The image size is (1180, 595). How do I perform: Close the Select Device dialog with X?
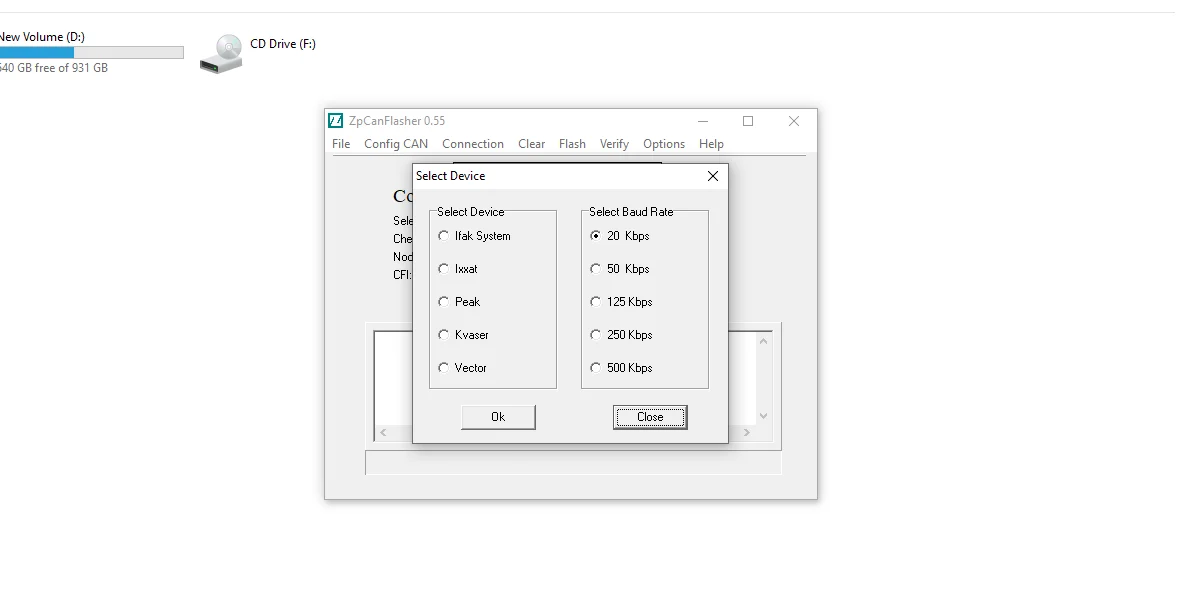pos(713,176)
